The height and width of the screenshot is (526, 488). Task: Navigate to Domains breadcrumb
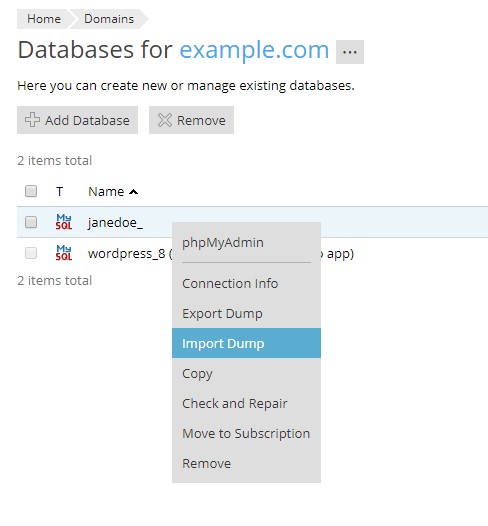pos(109,19)
